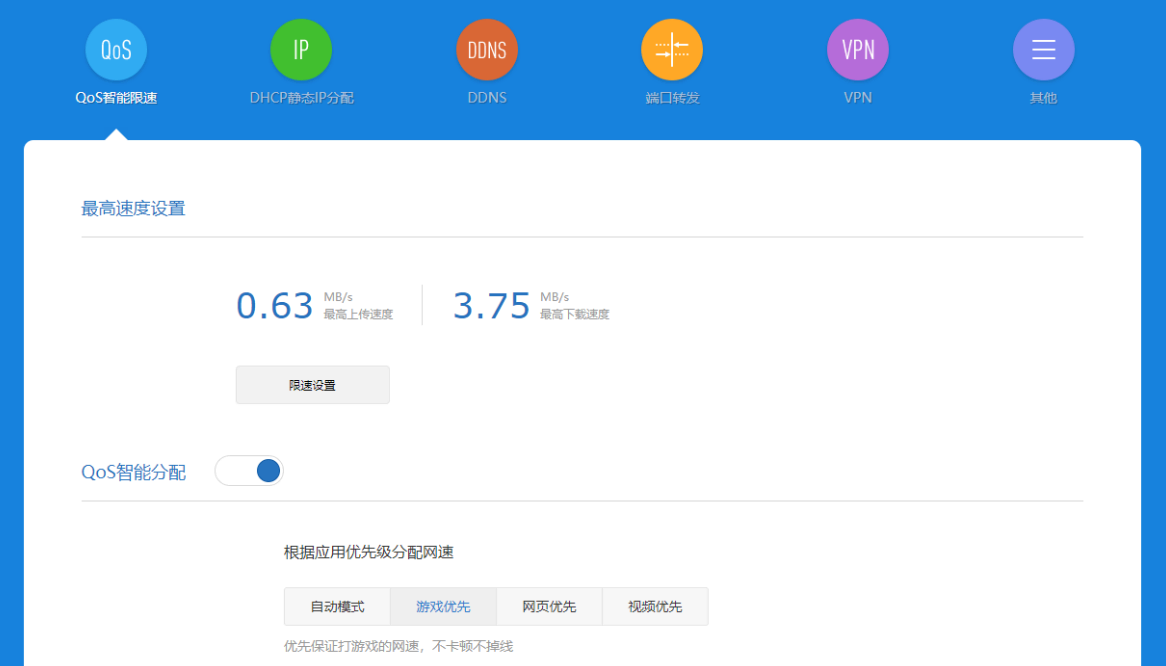The image size is (1166, 666).
Task: Click the VPN navigation text
Action: 857,97
